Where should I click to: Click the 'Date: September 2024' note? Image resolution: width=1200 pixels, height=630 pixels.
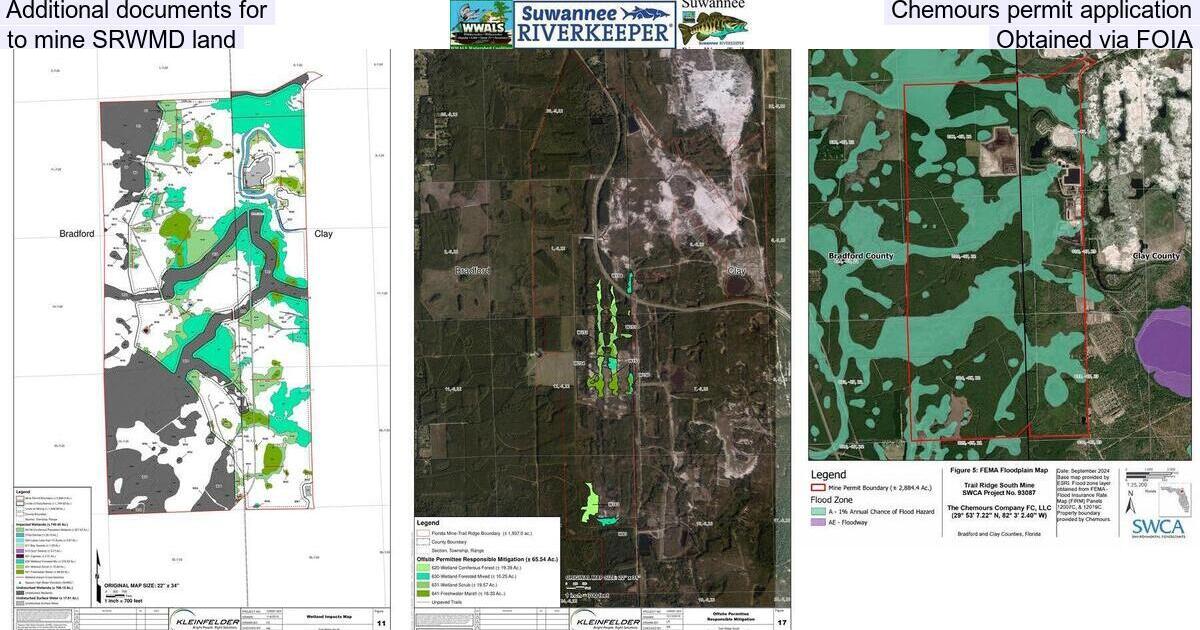coord(1085,469)
